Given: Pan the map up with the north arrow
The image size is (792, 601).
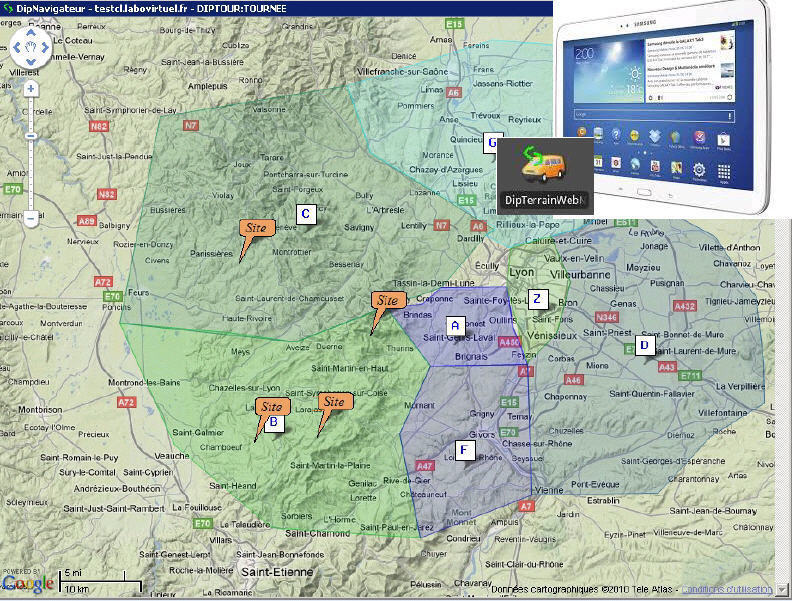Looking at the screenshot, I should coord(31,33).
